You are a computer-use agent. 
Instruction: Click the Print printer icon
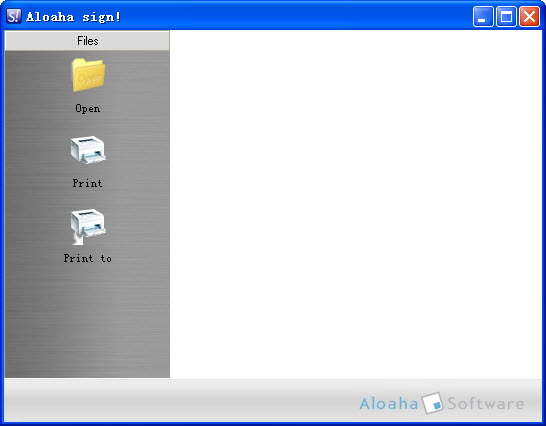point(88,150)
